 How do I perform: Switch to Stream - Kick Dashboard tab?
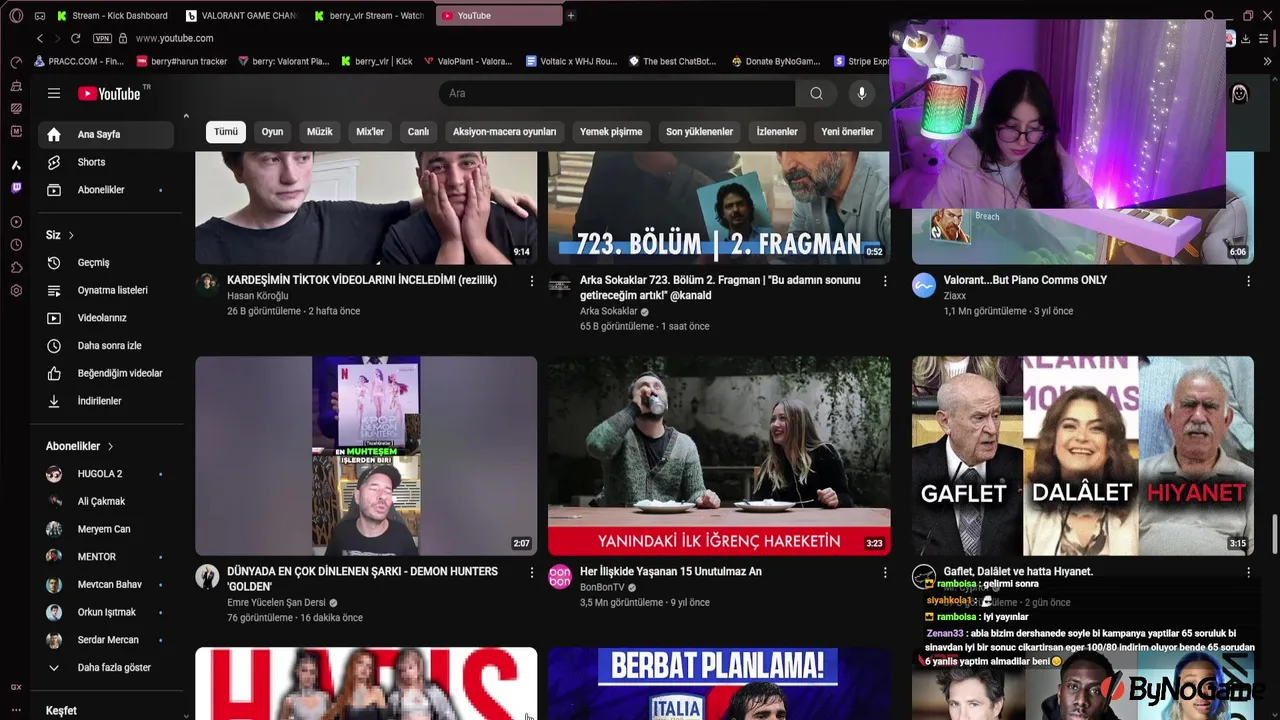(113, 15)
